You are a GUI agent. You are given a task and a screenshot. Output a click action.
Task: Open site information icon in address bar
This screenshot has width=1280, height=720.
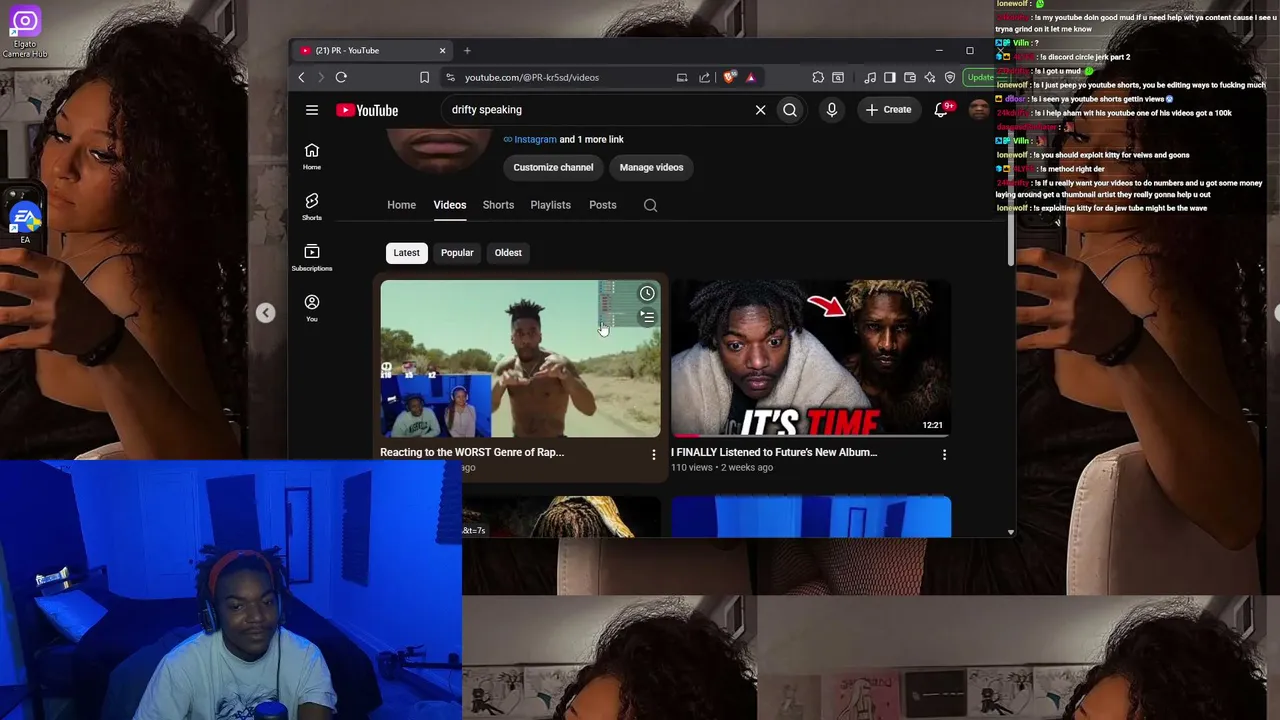(450, 77)
